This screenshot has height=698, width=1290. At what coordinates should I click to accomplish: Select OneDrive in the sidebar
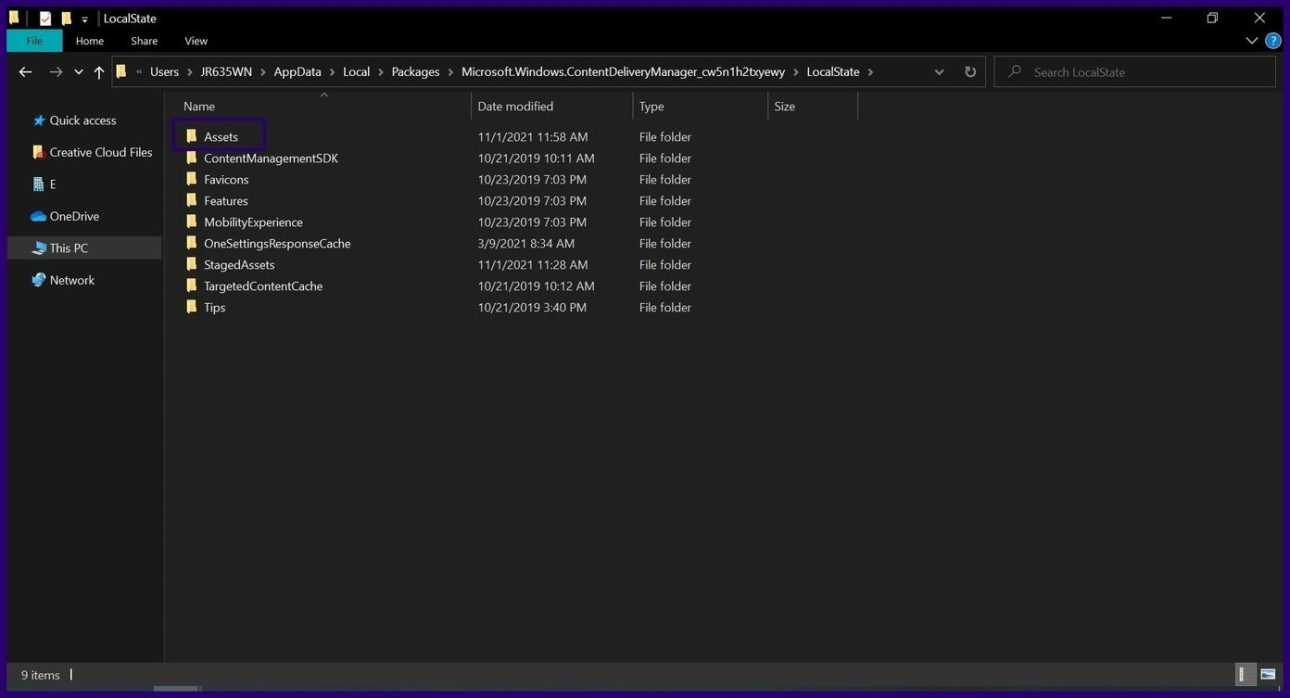pos(74,216)
